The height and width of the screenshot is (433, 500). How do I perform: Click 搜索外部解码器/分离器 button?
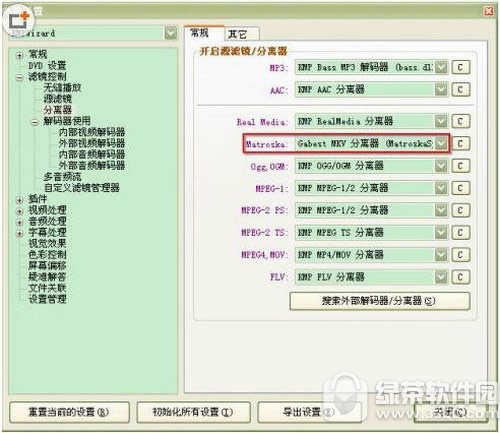(380, 301)
